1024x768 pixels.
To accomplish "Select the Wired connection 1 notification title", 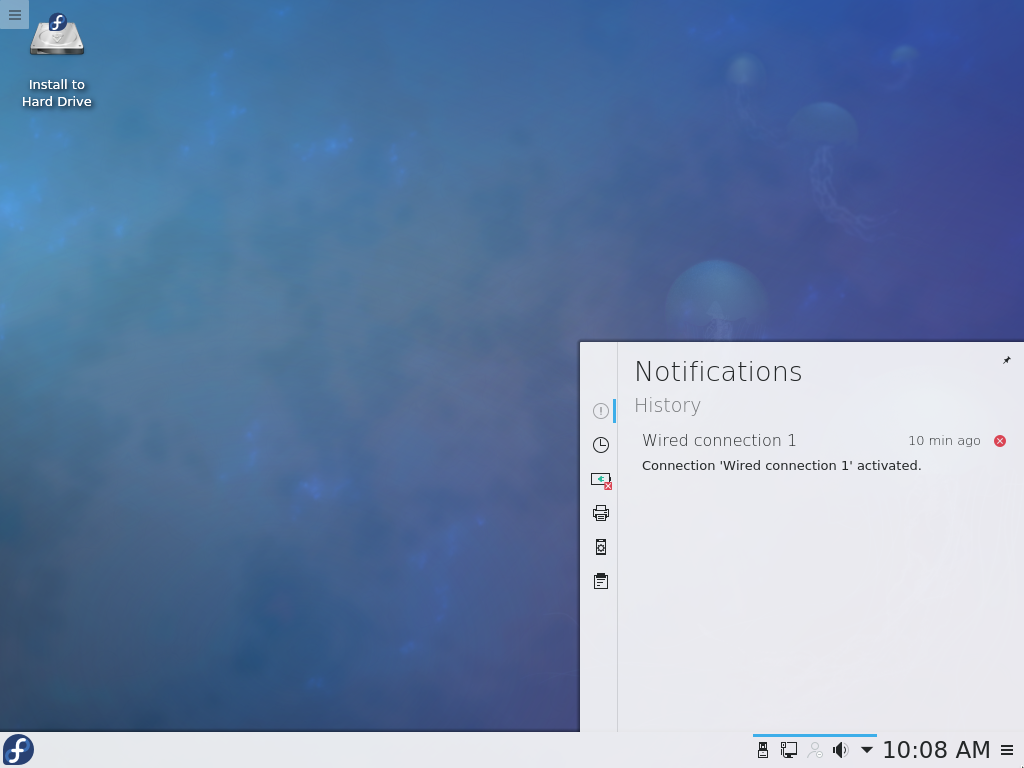I will click(x=719, y=440).
